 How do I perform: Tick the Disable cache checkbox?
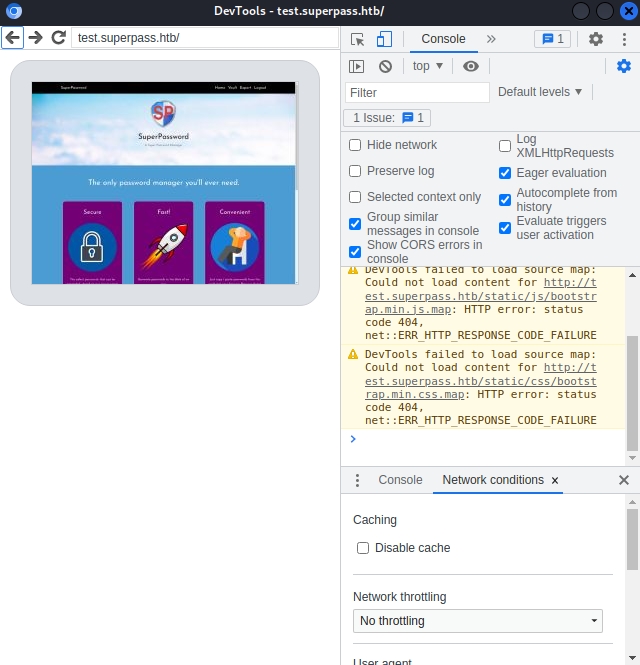tap(363, 548)
